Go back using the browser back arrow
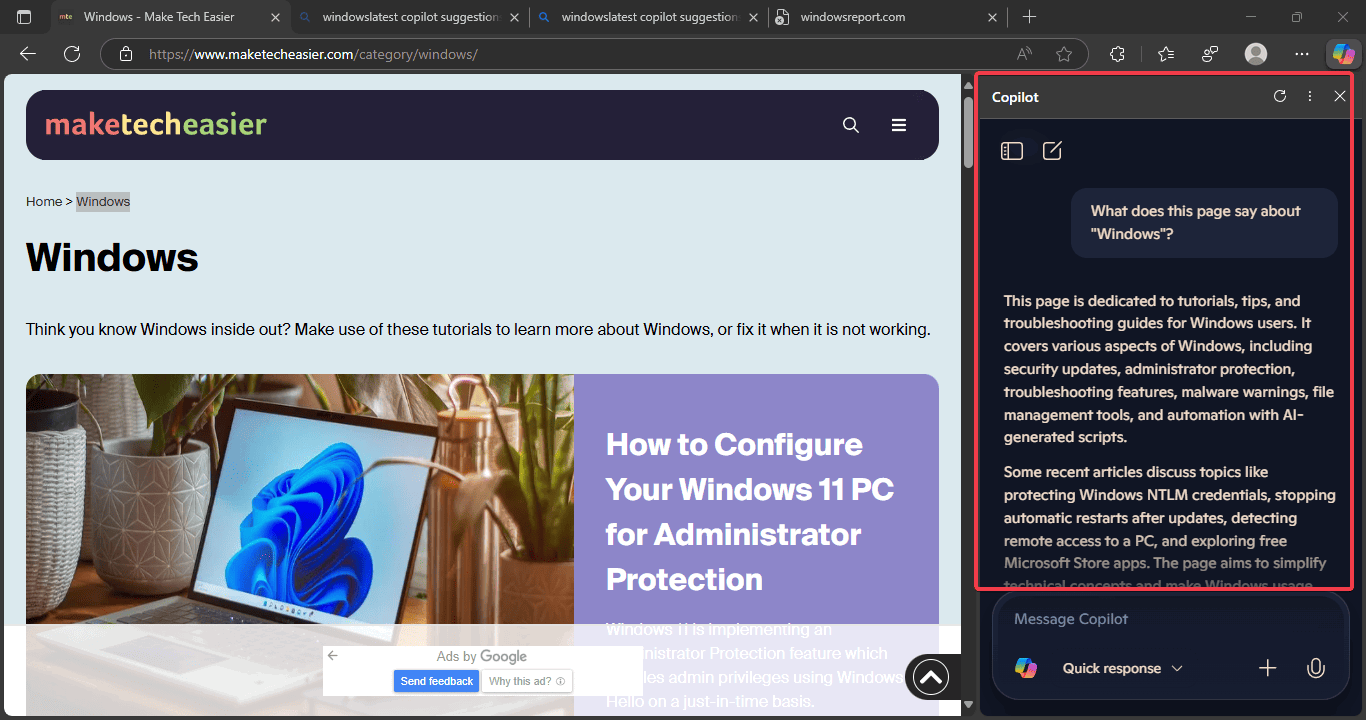Viewport: 1366px width, 720px height. [28, 54]
